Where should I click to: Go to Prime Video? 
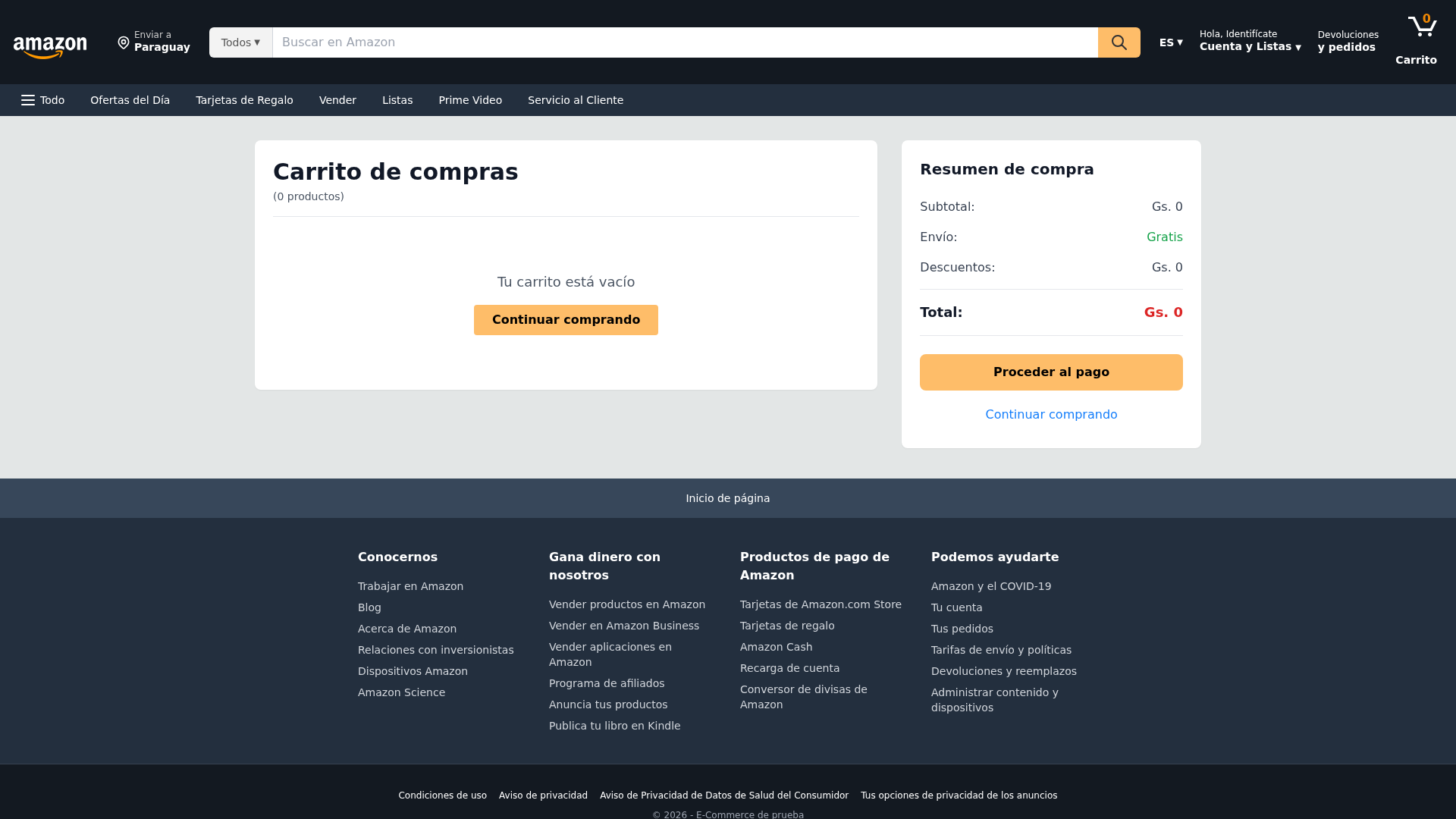[470, 100]
